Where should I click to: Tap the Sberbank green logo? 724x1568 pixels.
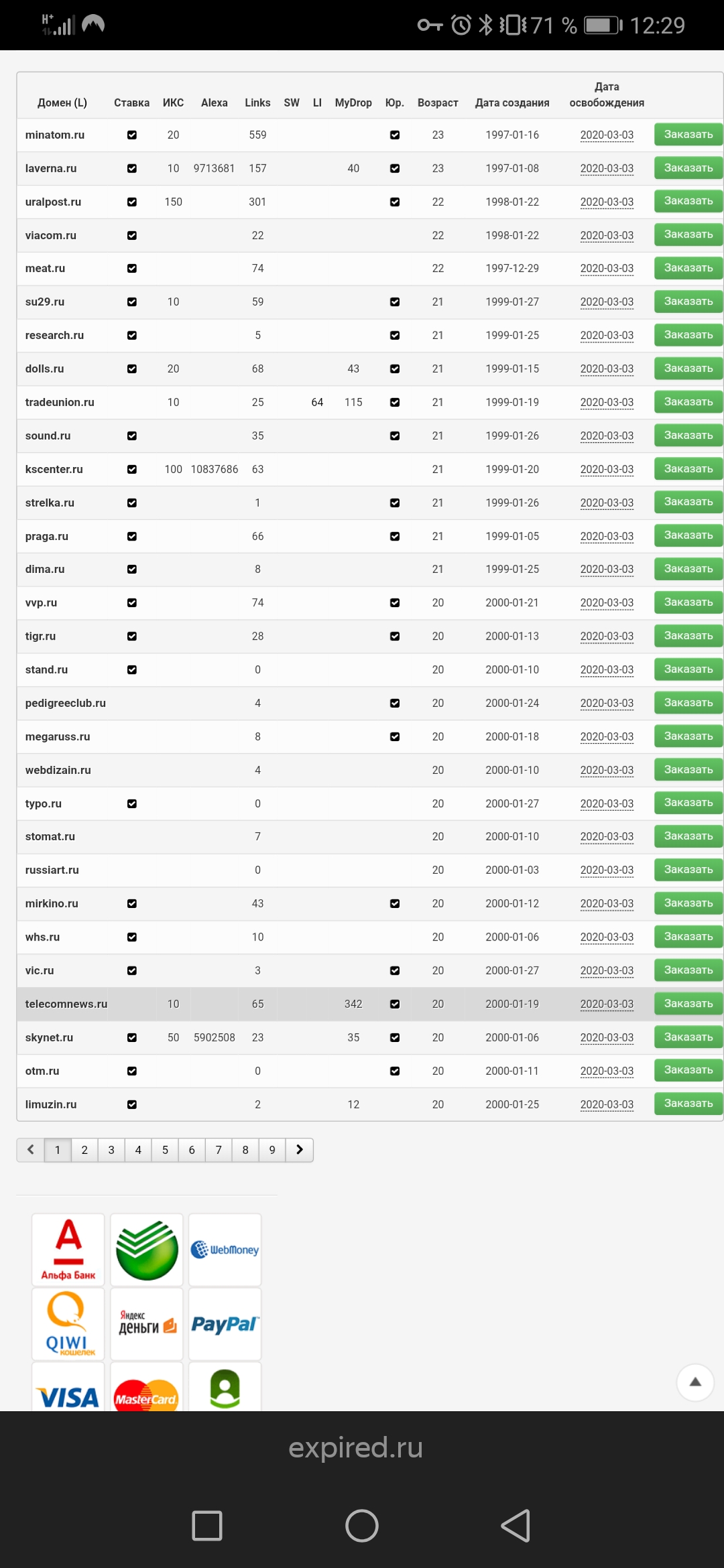(147, 1249)
